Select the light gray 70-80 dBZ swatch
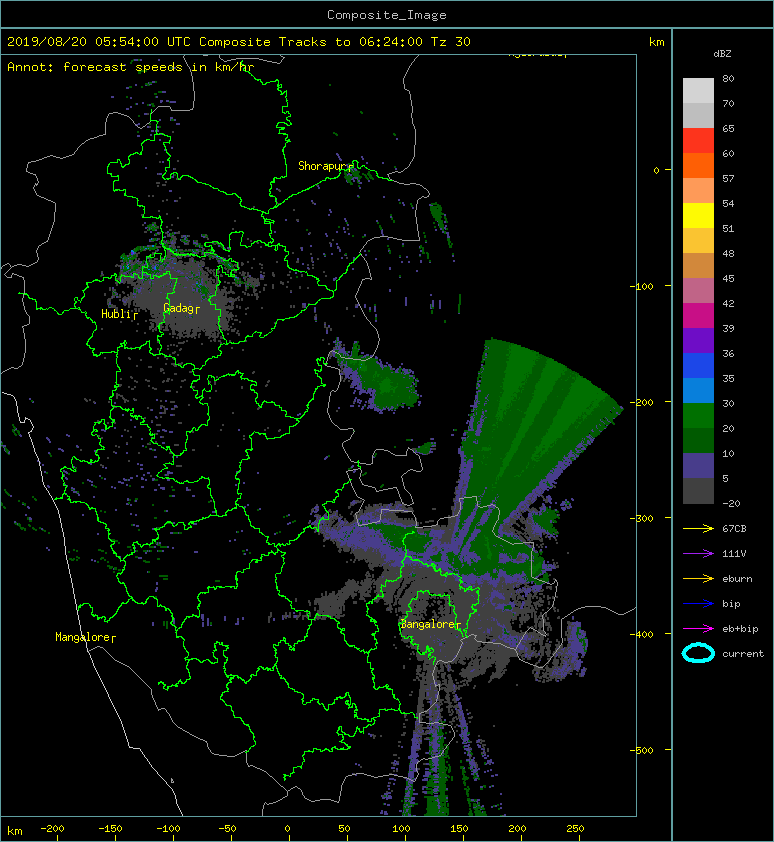This screenshot has width=774, height=842. [x=698, y=90]
